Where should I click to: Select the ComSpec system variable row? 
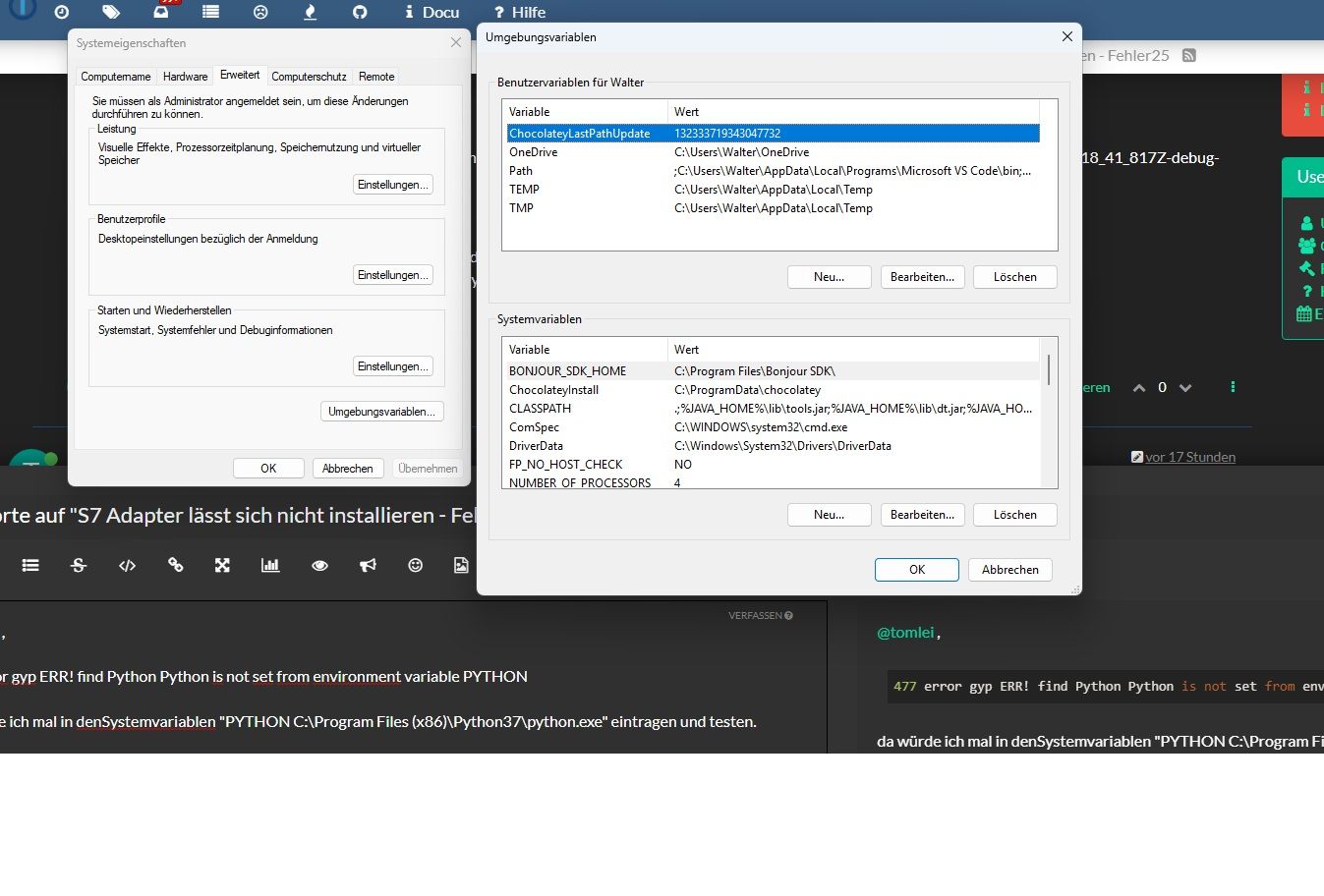773,427
